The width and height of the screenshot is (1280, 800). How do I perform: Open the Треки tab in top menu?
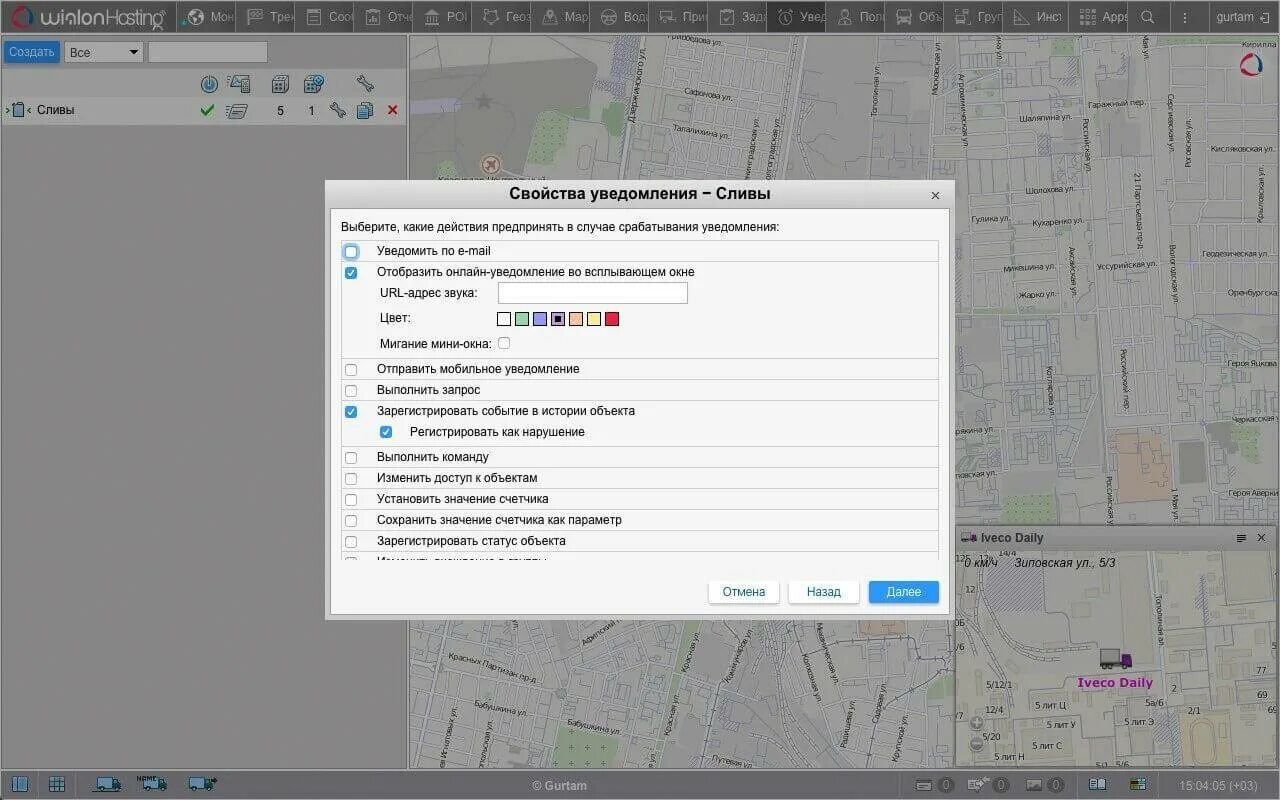267,17
